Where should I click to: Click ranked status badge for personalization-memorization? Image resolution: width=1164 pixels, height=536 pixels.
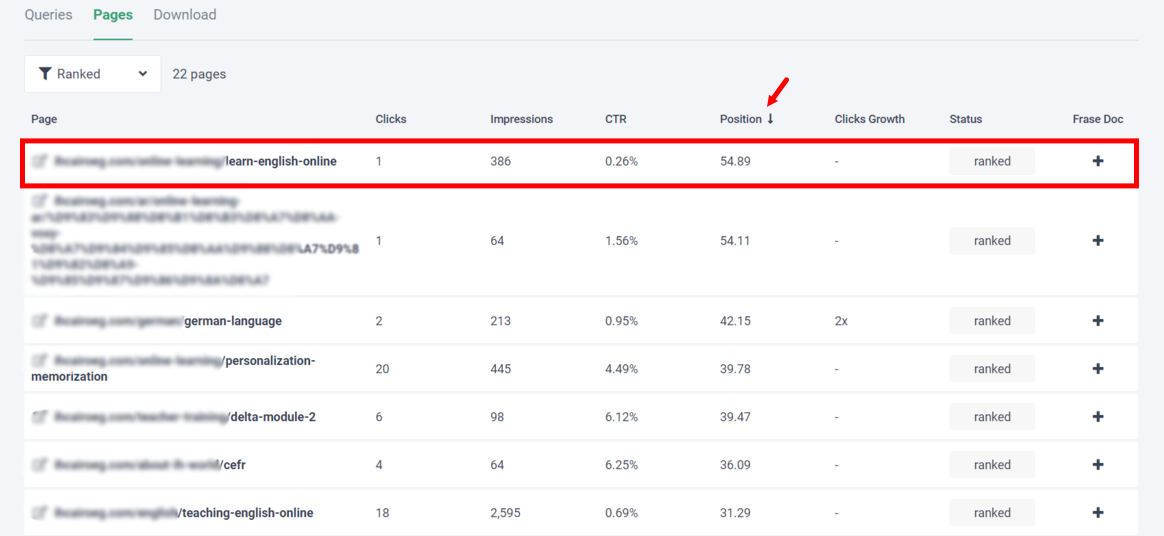(x=992, y=369)
